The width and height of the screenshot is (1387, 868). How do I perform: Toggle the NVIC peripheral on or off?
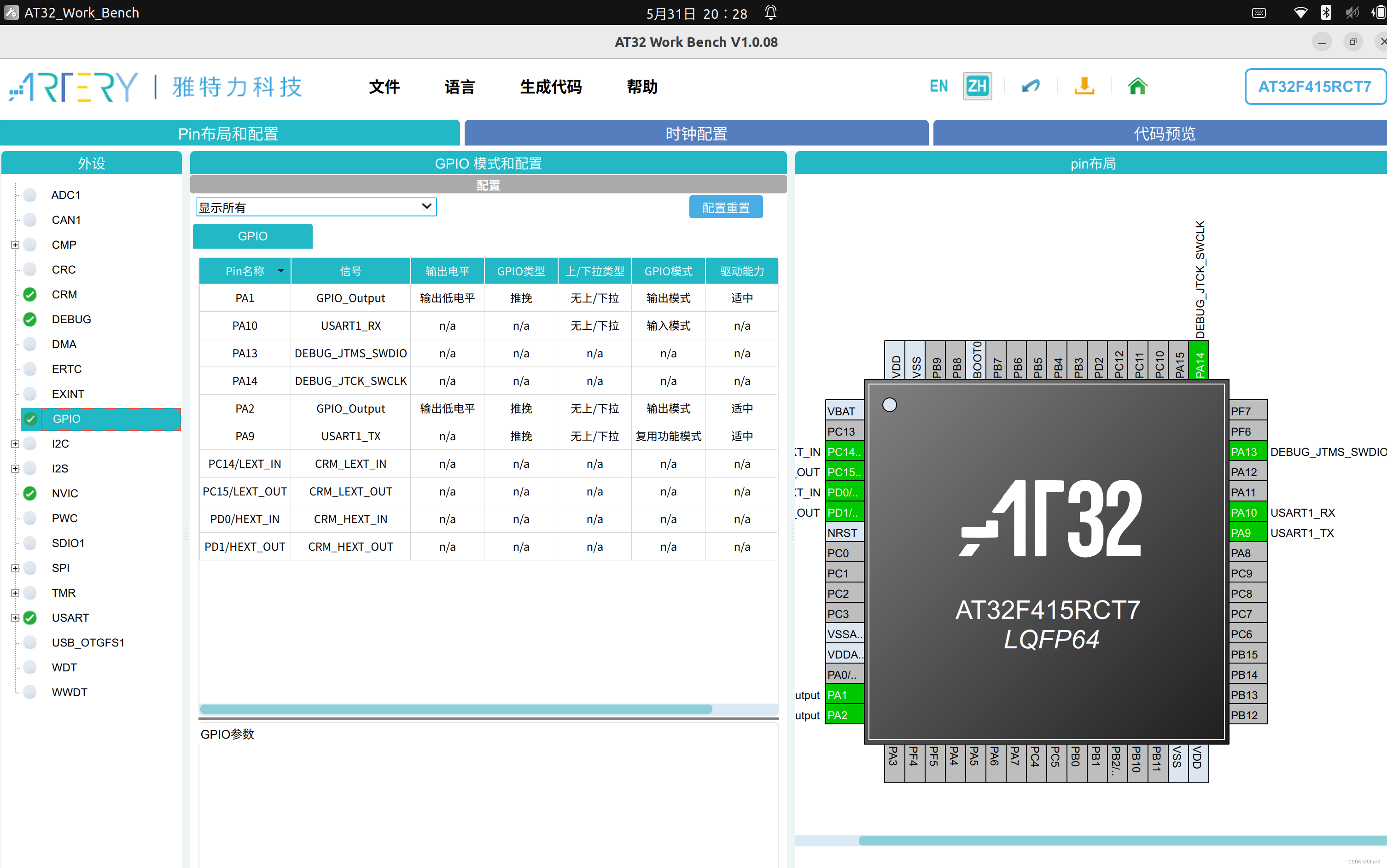pyautogui.click(x=29, y=493)
